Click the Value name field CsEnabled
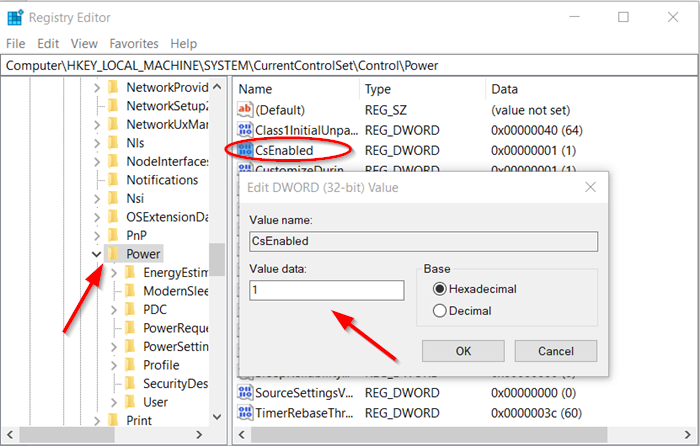700x446 pixels. tap(423, 241)
